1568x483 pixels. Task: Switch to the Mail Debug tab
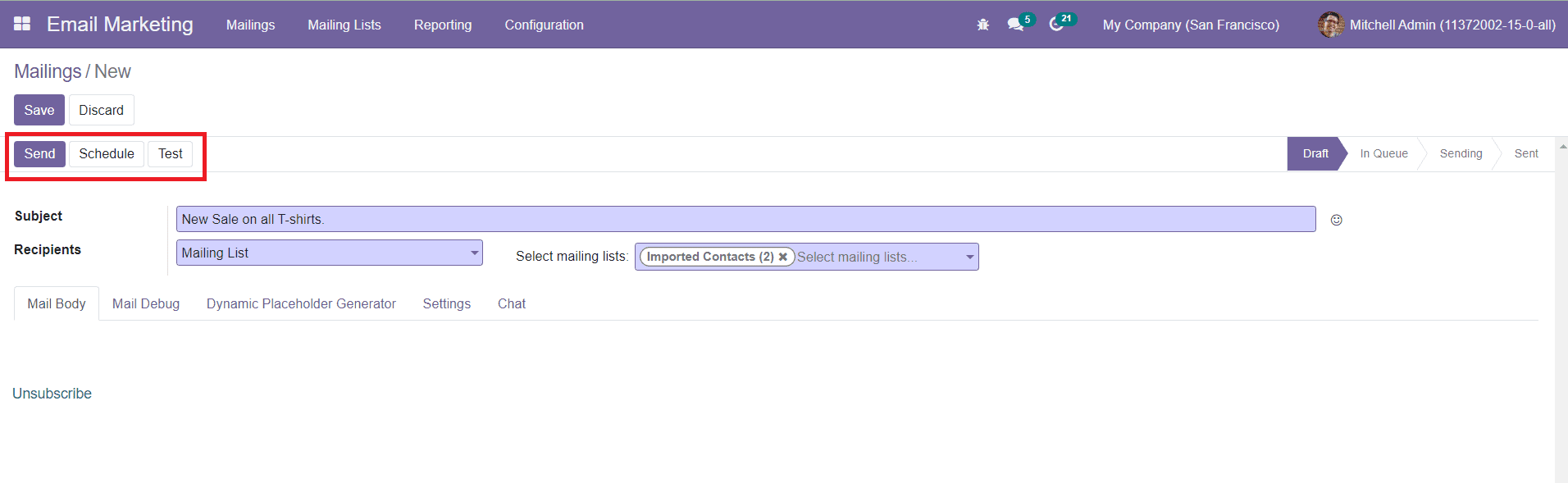(x=146, y=303)
